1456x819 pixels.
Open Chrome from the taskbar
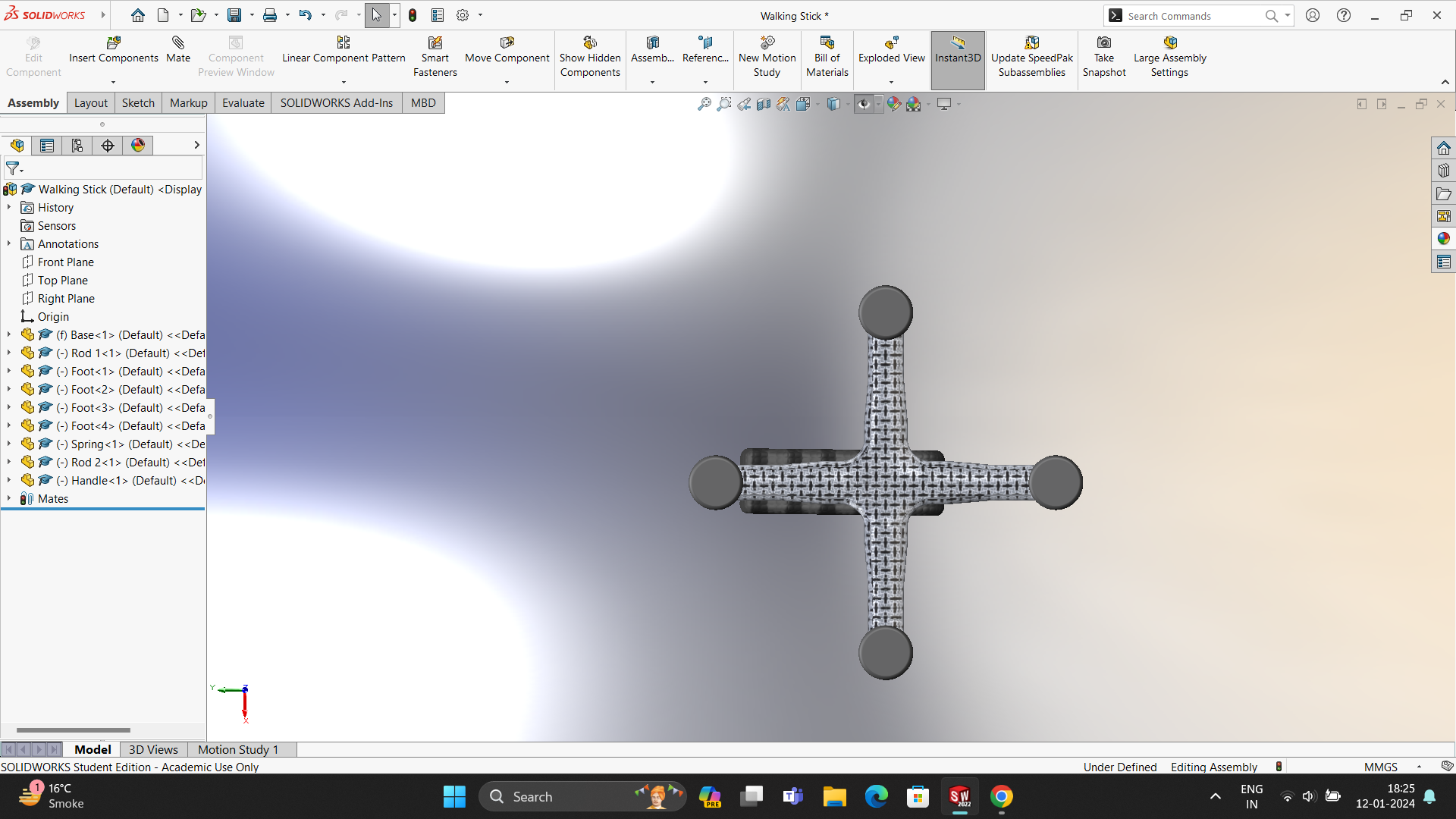pos(1001,796)
